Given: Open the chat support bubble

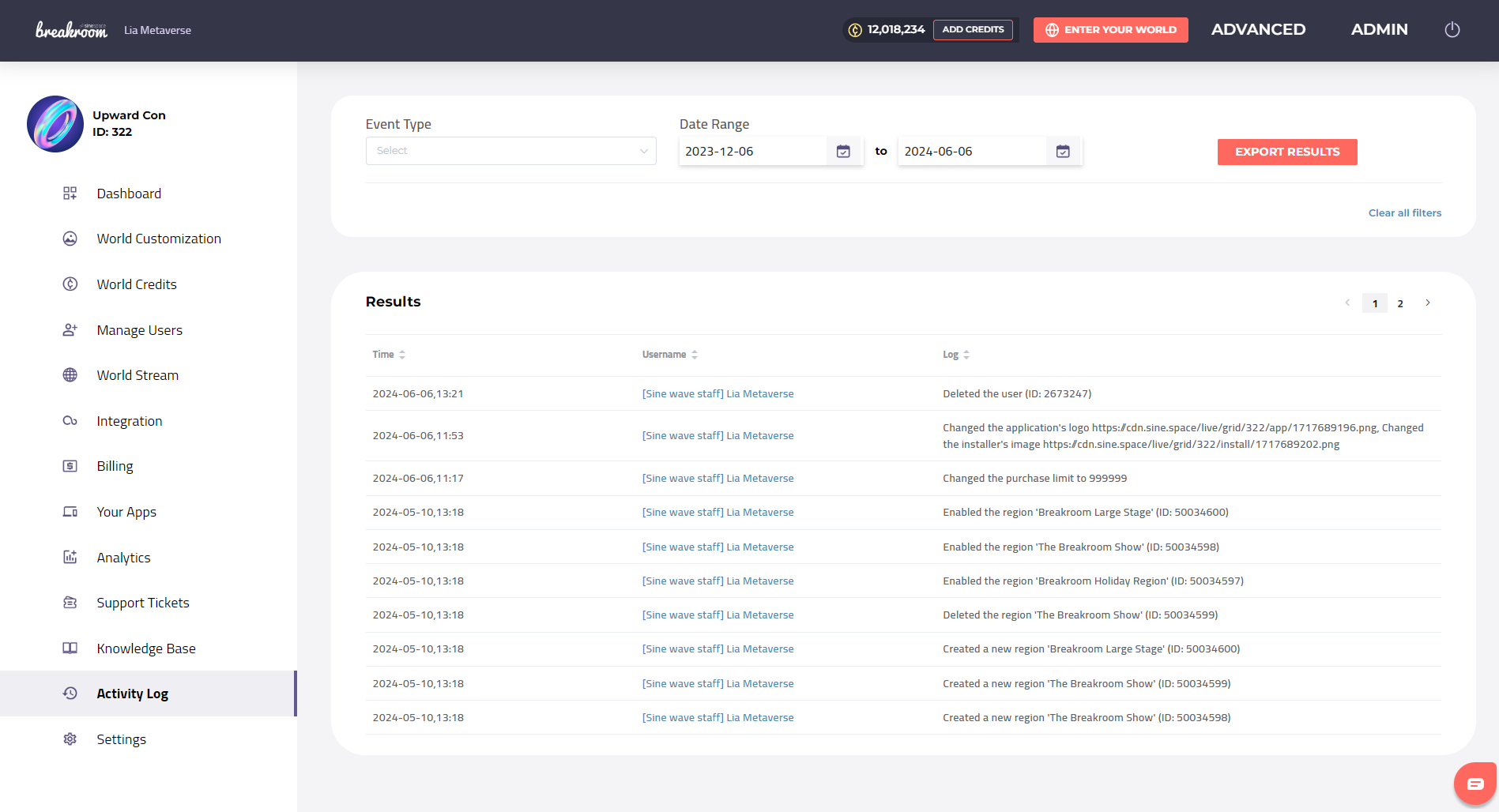Looking at the screenshot, I should 1475,784.
